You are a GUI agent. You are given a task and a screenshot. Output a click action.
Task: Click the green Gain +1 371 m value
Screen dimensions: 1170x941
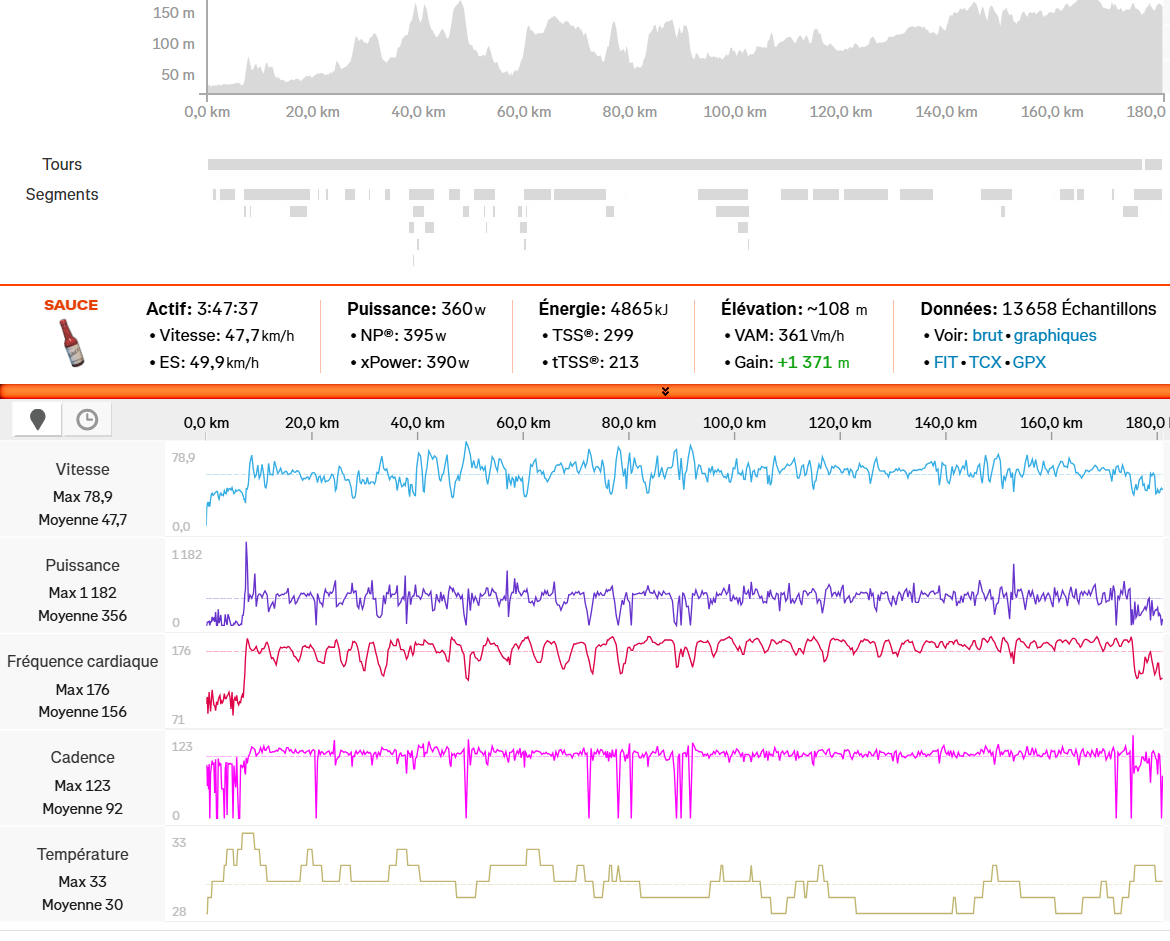click(813, 362)
